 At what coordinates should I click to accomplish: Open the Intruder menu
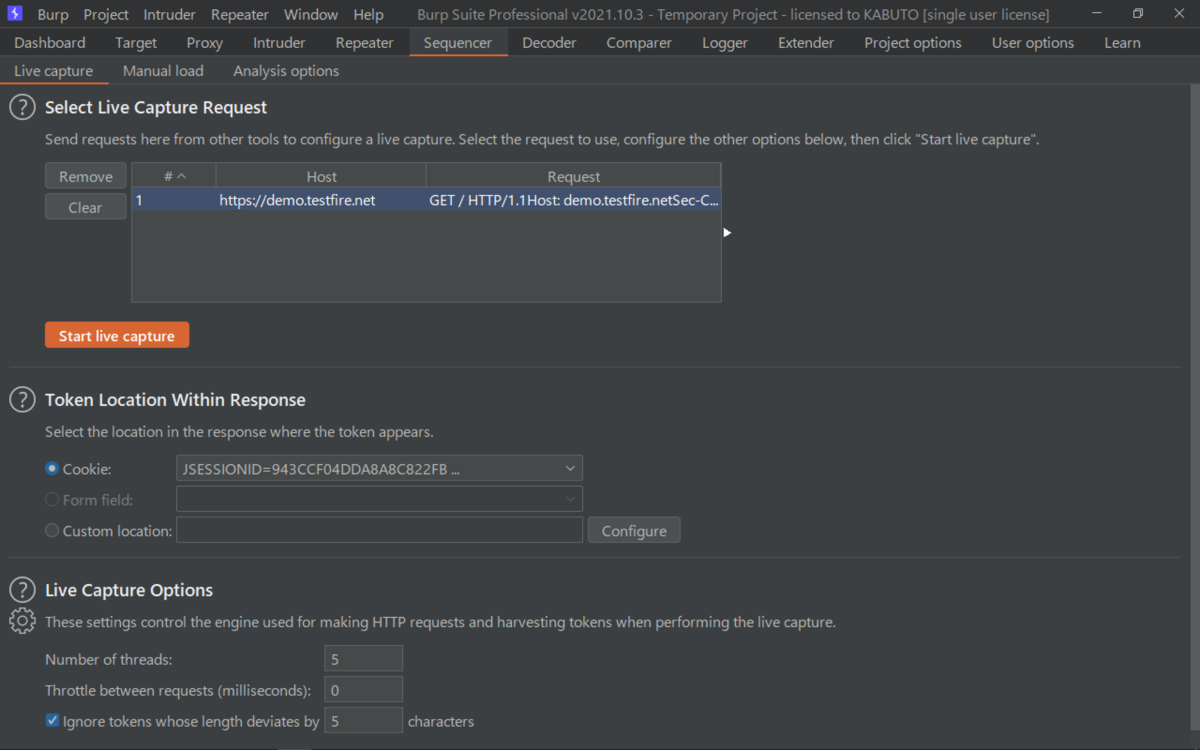pos(170,14)
